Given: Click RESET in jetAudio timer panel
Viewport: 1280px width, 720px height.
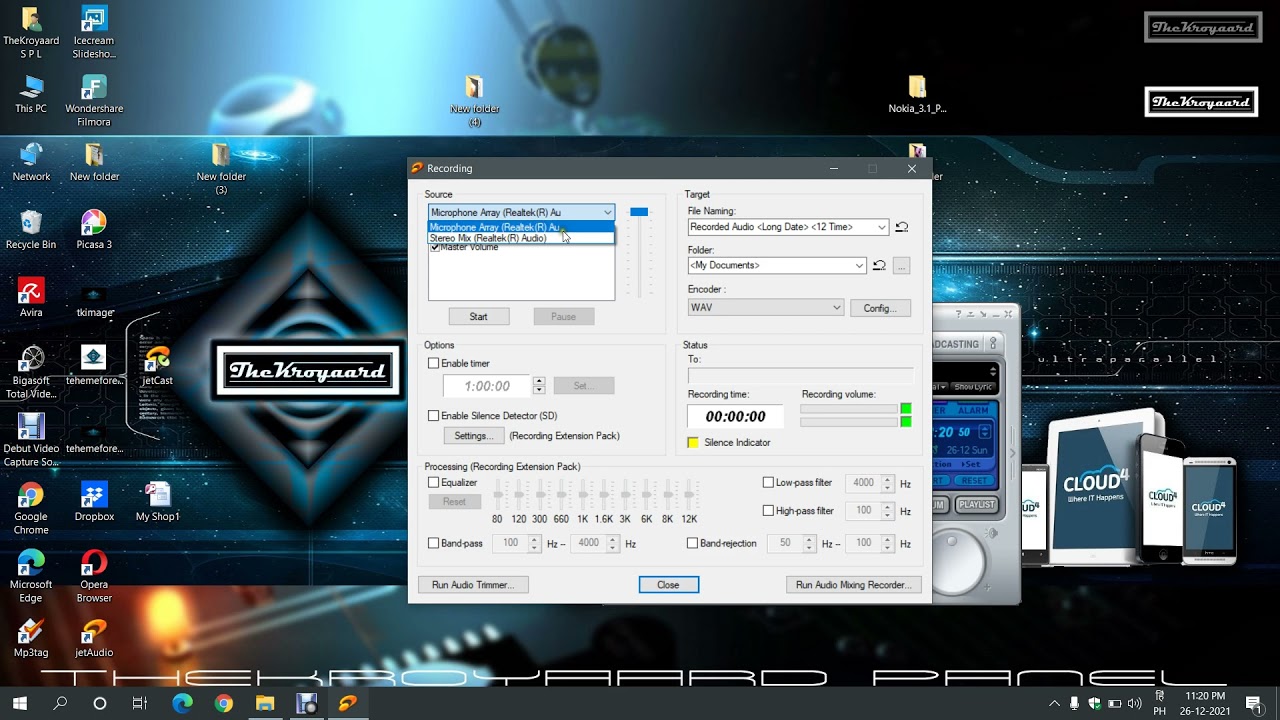Looking at the screenshot, I should click(x=974, y=481).
